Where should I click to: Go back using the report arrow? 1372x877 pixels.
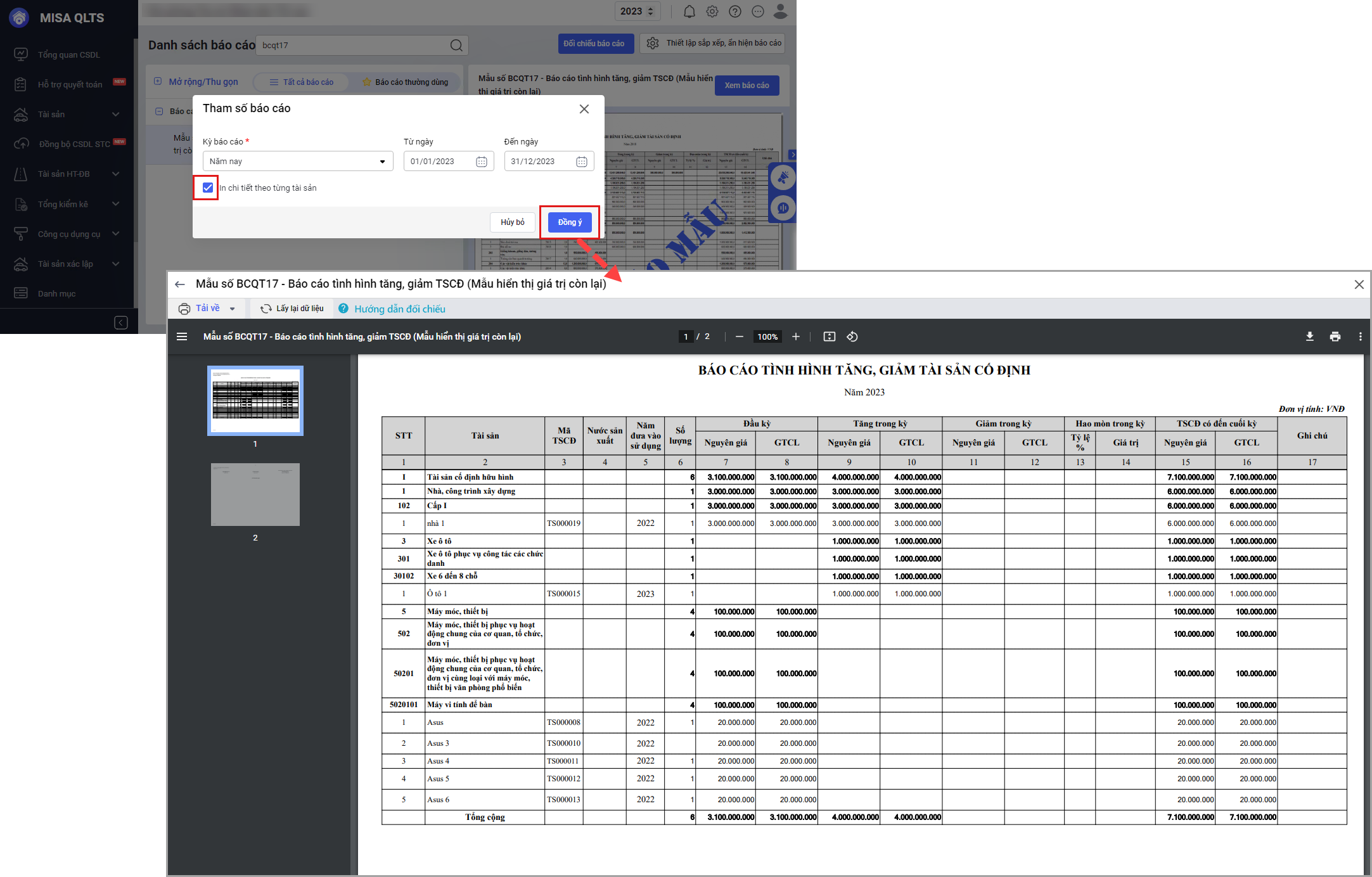[x=180, y=285]
